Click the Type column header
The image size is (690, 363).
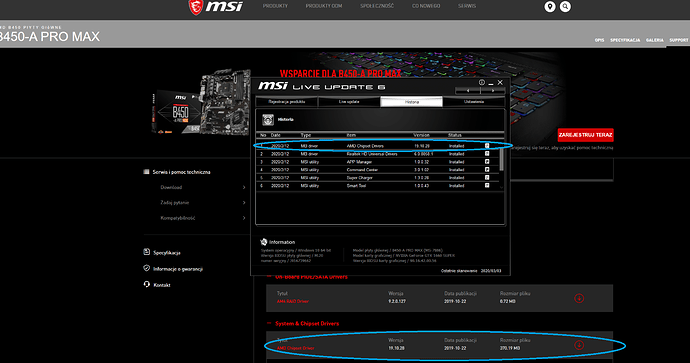tap(305, 135)
